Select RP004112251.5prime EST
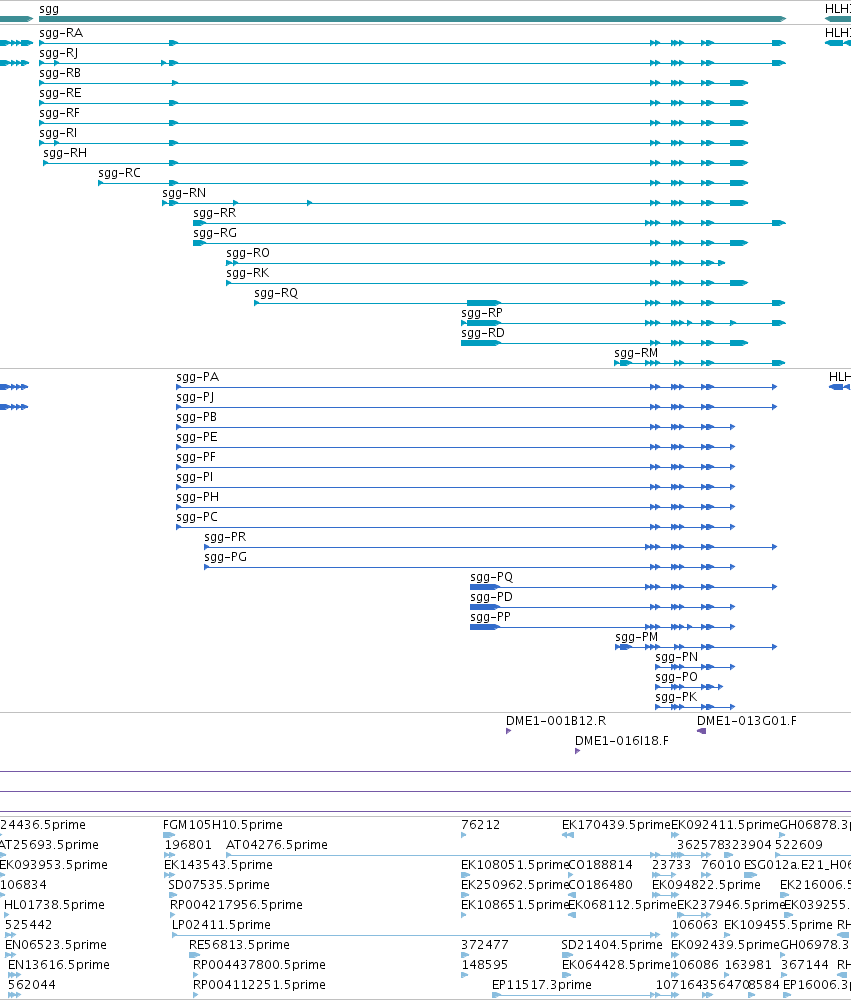This screenshot has width=851, height=1000. click(x=259, y=985)
